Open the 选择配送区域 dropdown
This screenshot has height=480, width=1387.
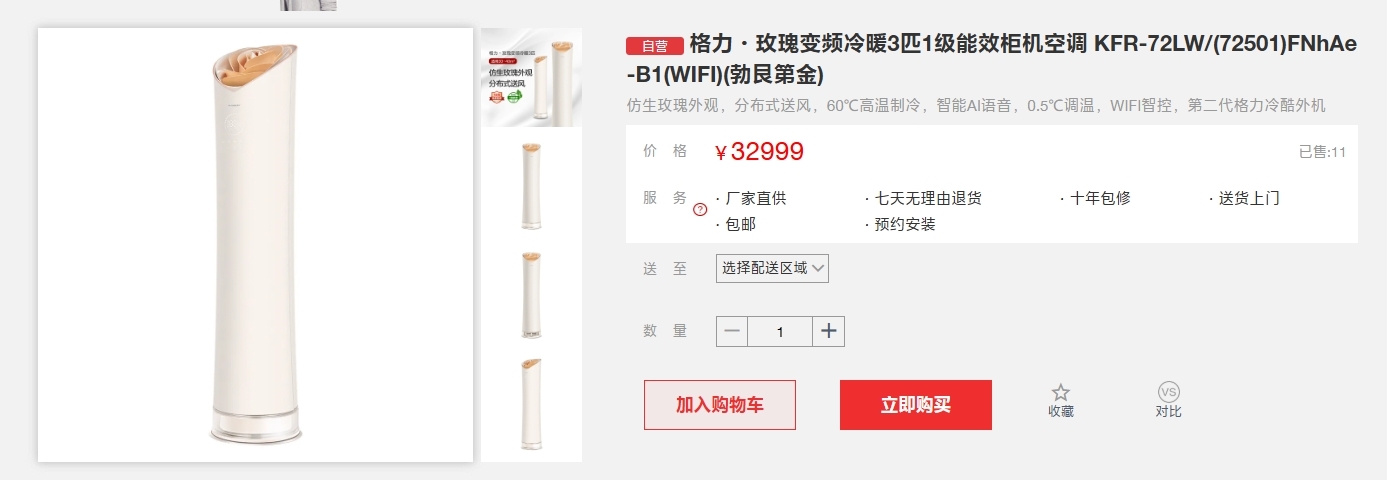772,268
